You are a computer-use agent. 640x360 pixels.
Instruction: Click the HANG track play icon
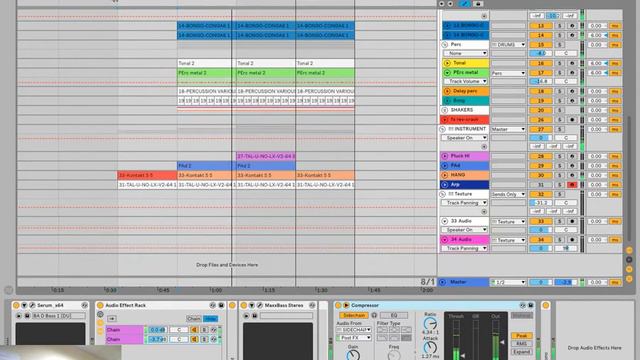click(445, 175)
